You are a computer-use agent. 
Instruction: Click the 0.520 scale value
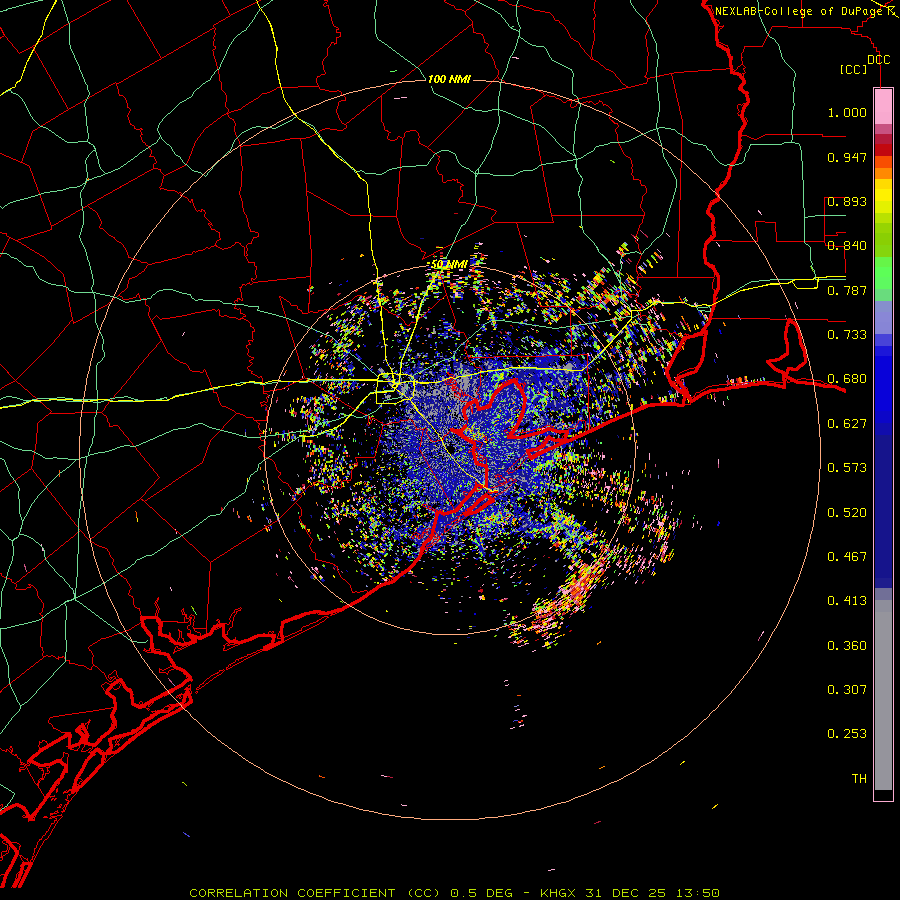(x=847, y=513)
